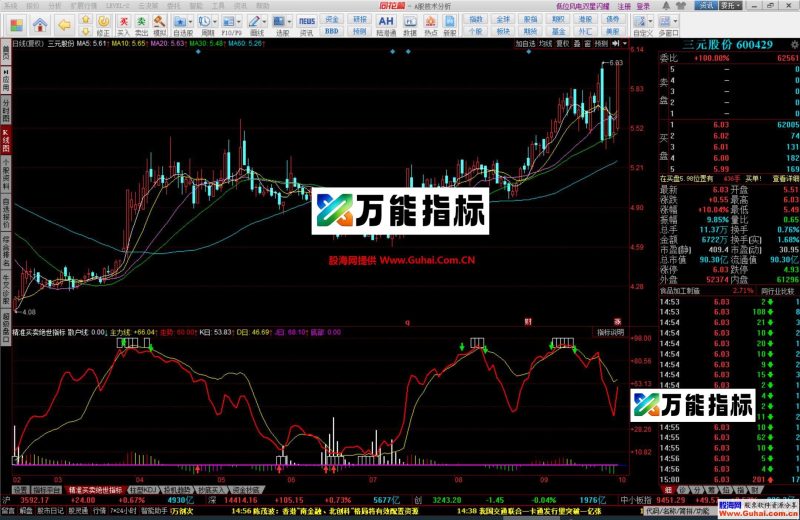This screenshot has height=520, width=800.
Task: Go back using the yellow left arrow
Action: click(x=64, y=25)
